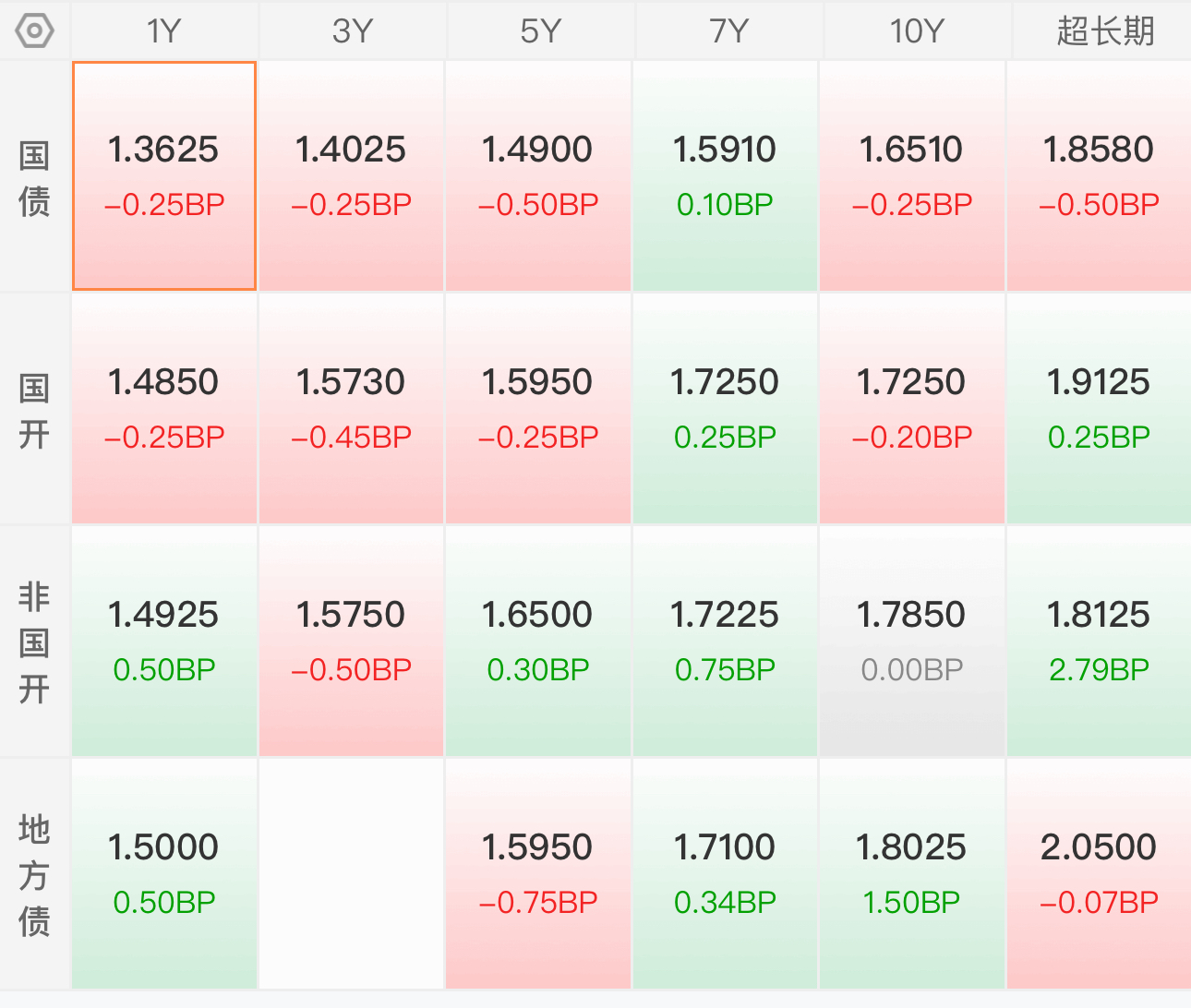Open 地方债 超长期 cell showing 2.0500
The image size is (1191, 1008).
1099,874
